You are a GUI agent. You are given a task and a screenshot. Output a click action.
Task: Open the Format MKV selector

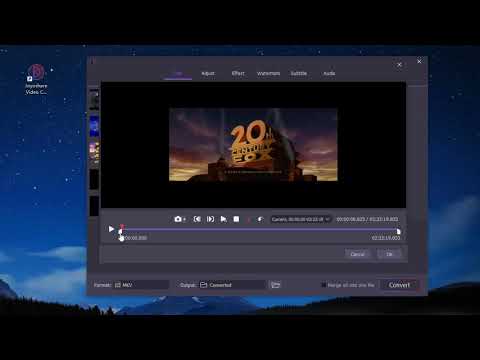pos(141,285)
